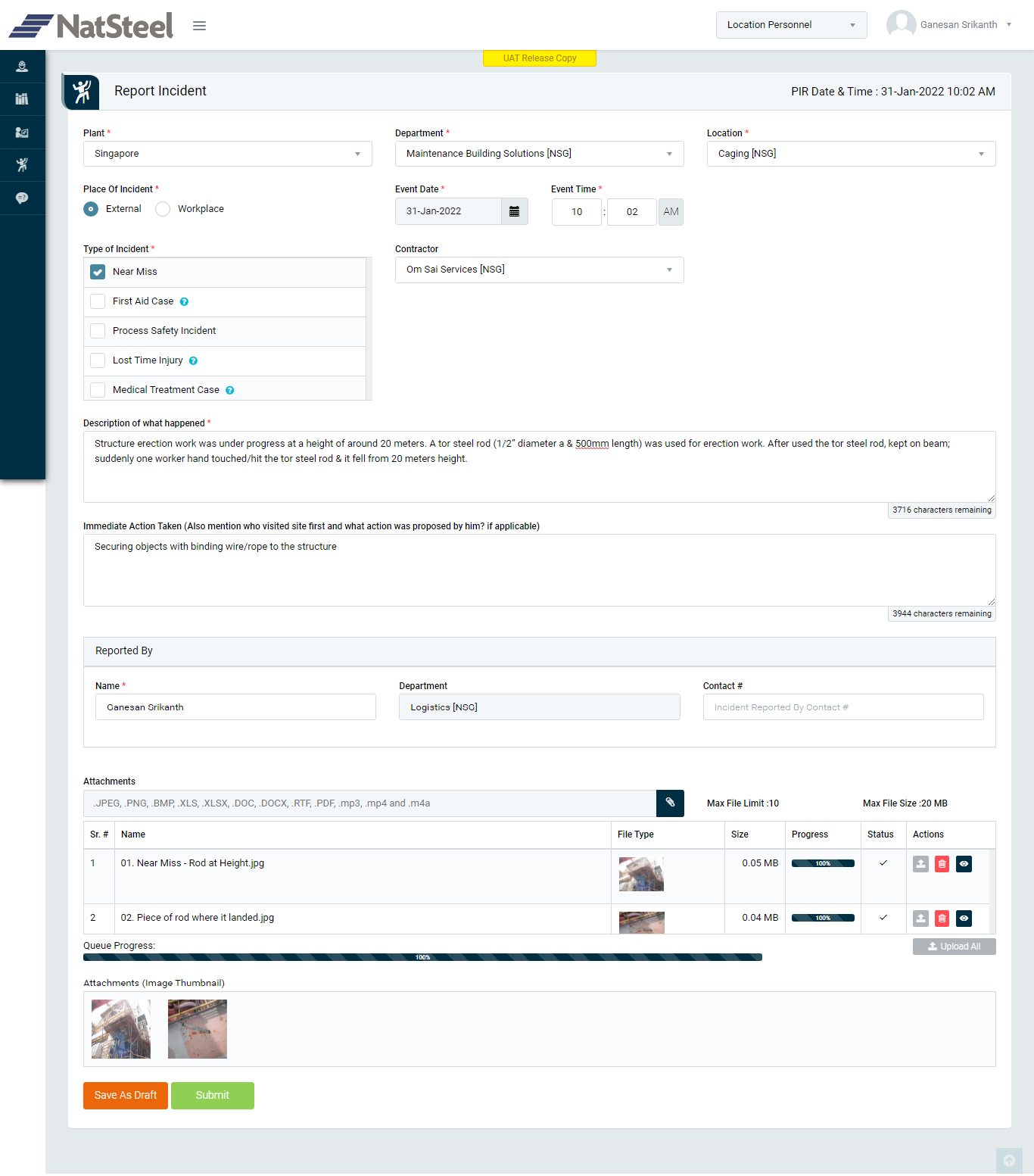The image size is (1034, 1176).
Task: Show help for Medical Treatment Case
Action: [229, 391]
